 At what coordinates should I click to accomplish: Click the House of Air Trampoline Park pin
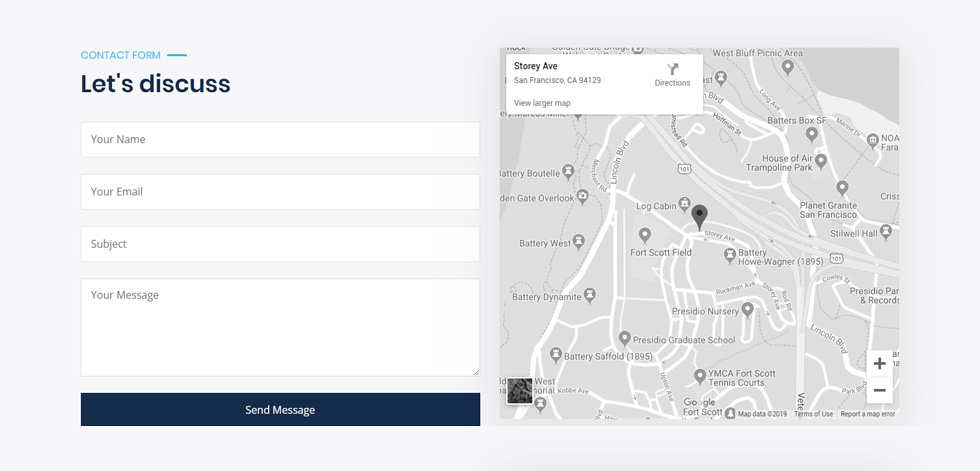point(821,161)
